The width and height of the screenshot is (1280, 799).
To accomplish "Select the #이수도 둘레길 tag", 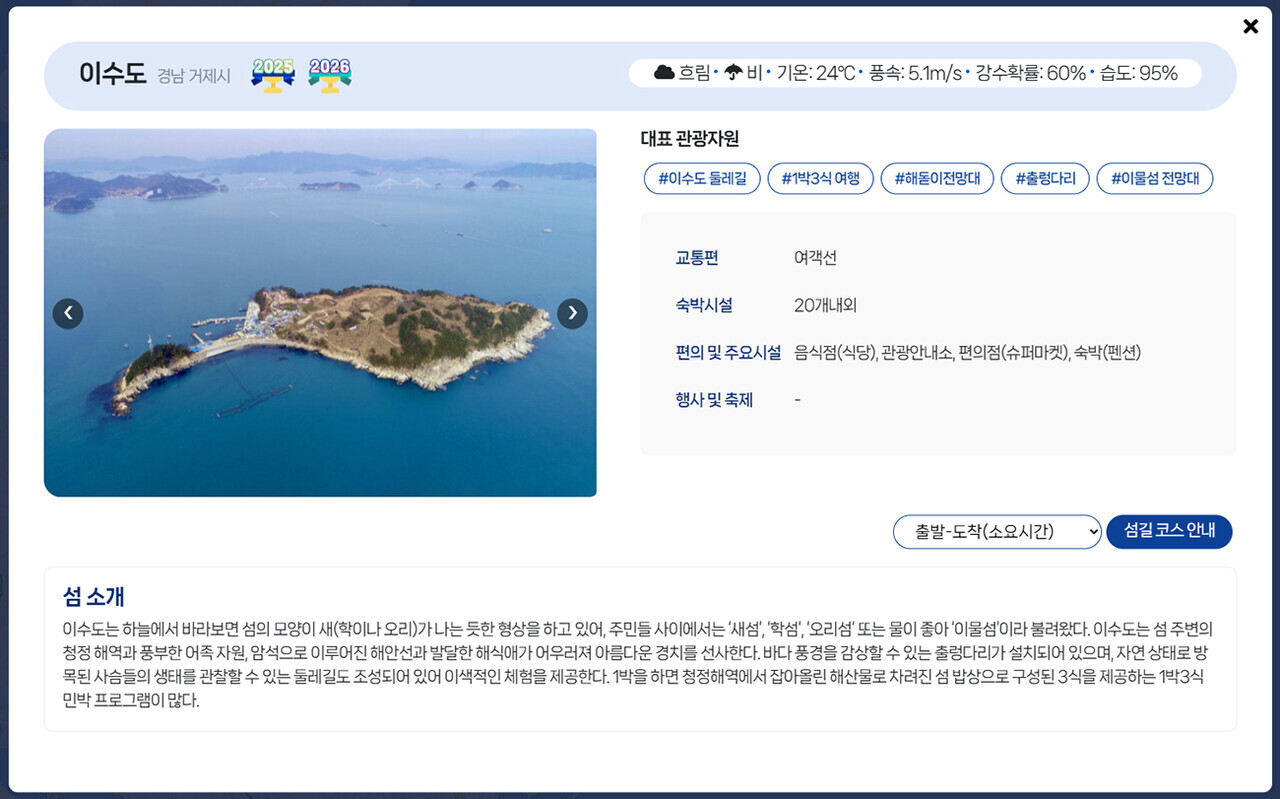I will click(x=702, y=179).
